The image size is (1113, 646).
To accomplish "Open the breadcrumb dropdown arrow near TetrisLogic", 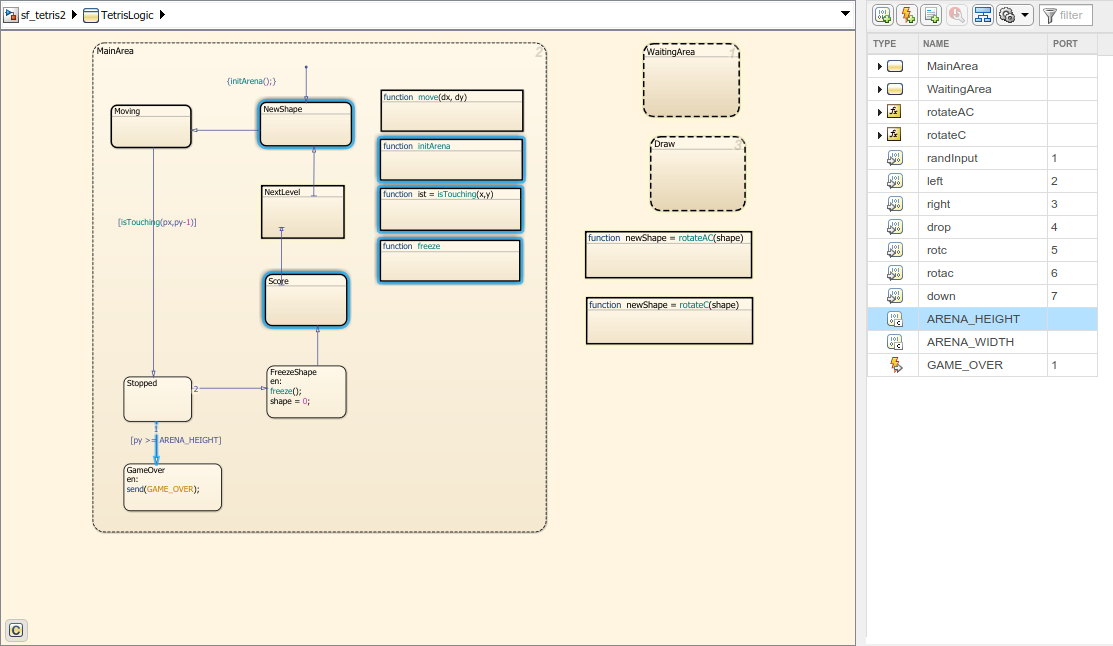I will coord(844,14).
